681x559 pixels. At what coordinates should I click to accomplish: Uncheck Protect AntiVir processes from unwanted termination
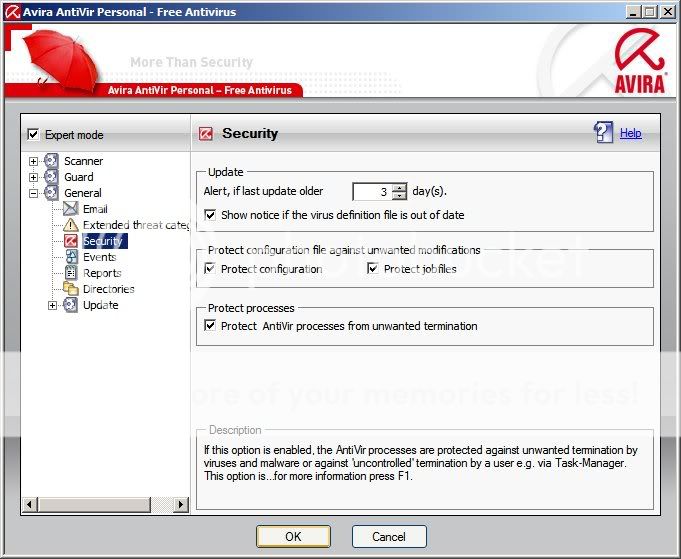coord(210,326)
